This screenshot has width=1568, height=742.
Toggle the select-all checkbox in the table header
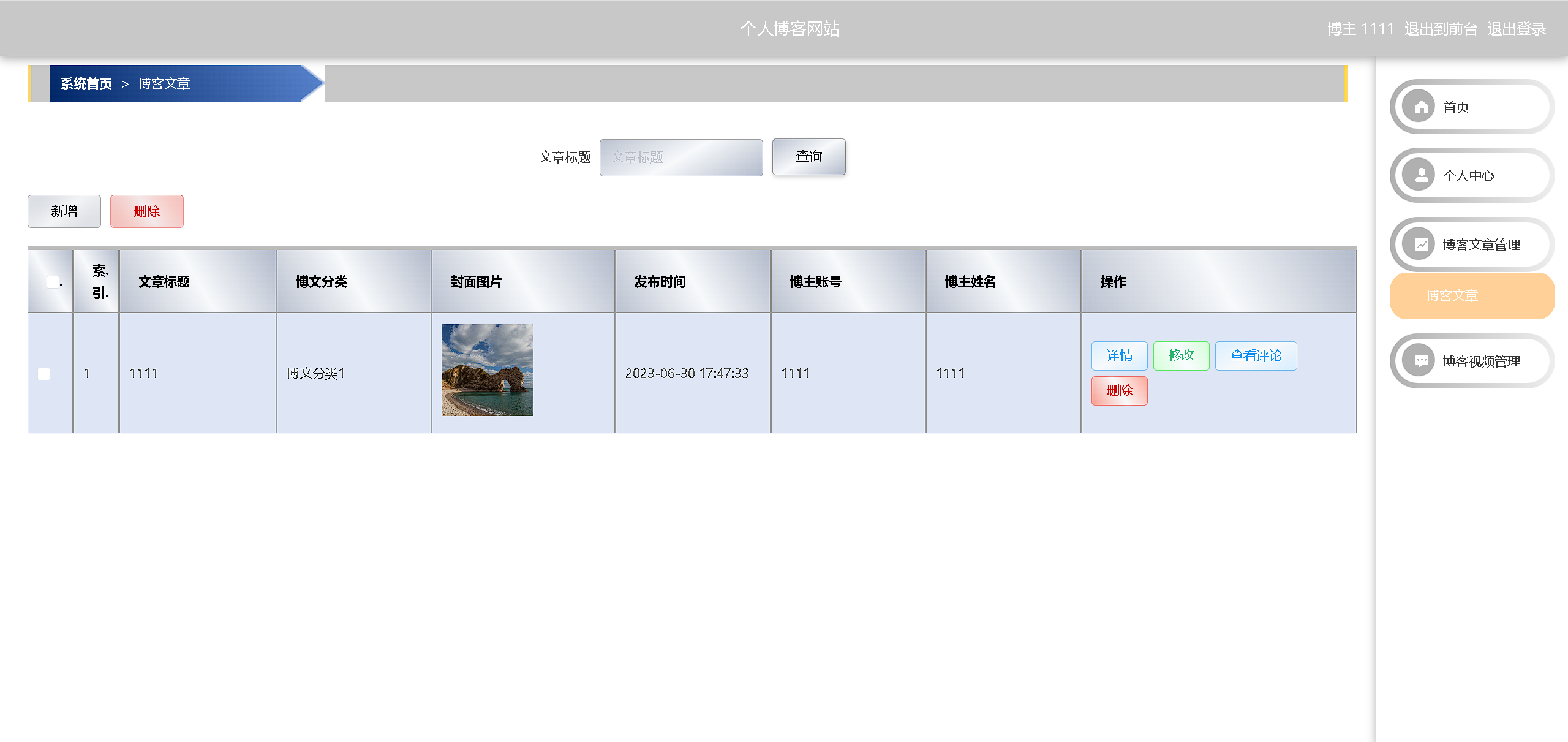click(x=53, y=282)
